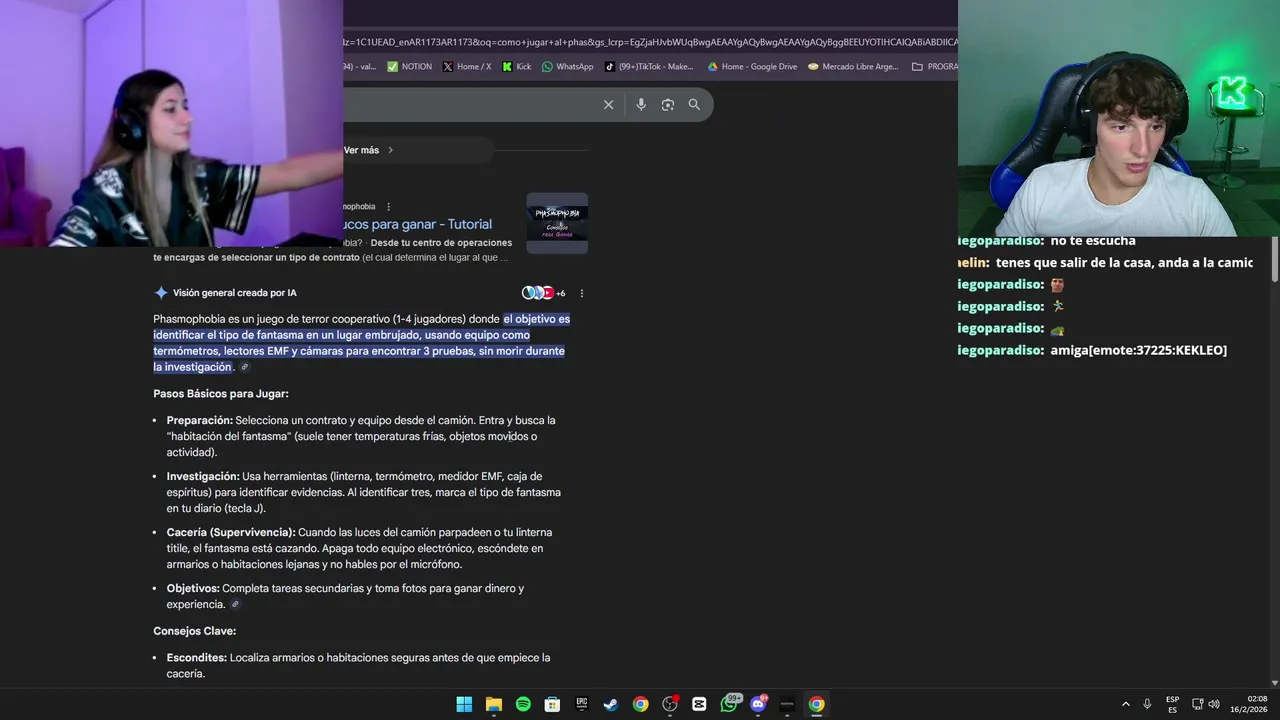Screen dimensions: 1280x720
Task: Expand the Ver más option
Action: [x=368, y=150]
